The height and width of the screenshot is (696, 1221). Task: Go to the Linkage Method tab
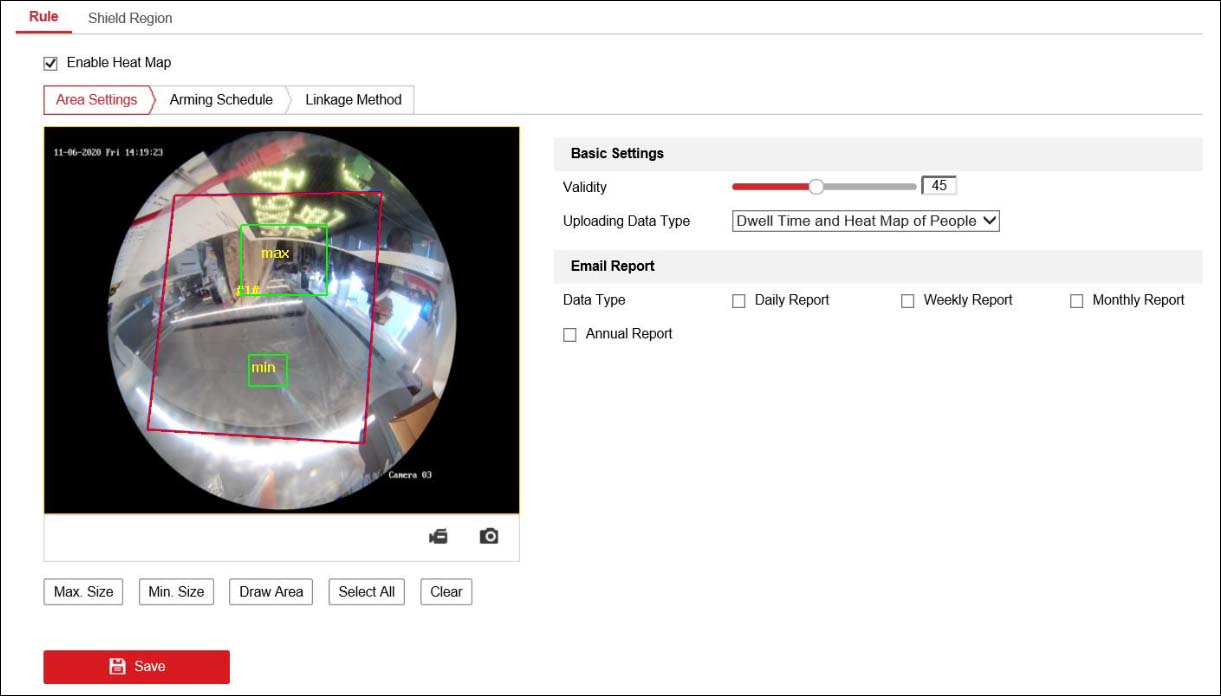352,99
